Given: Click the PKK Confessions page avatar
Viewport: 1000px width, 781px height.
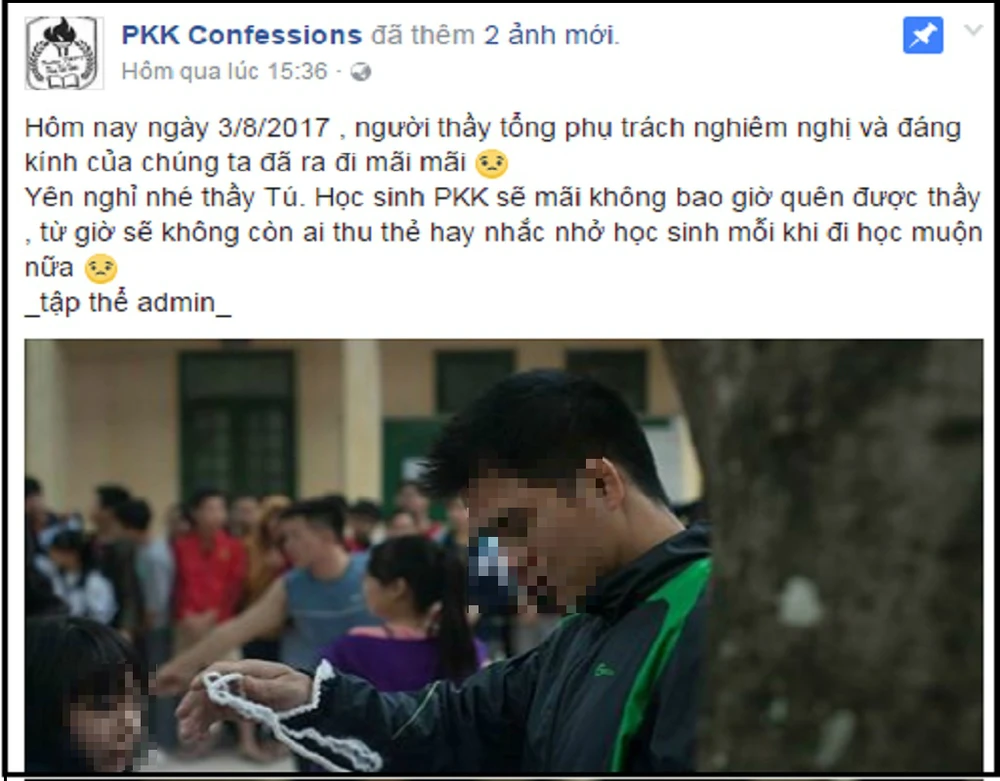Looking at the screenshot, I should [64, 52].
